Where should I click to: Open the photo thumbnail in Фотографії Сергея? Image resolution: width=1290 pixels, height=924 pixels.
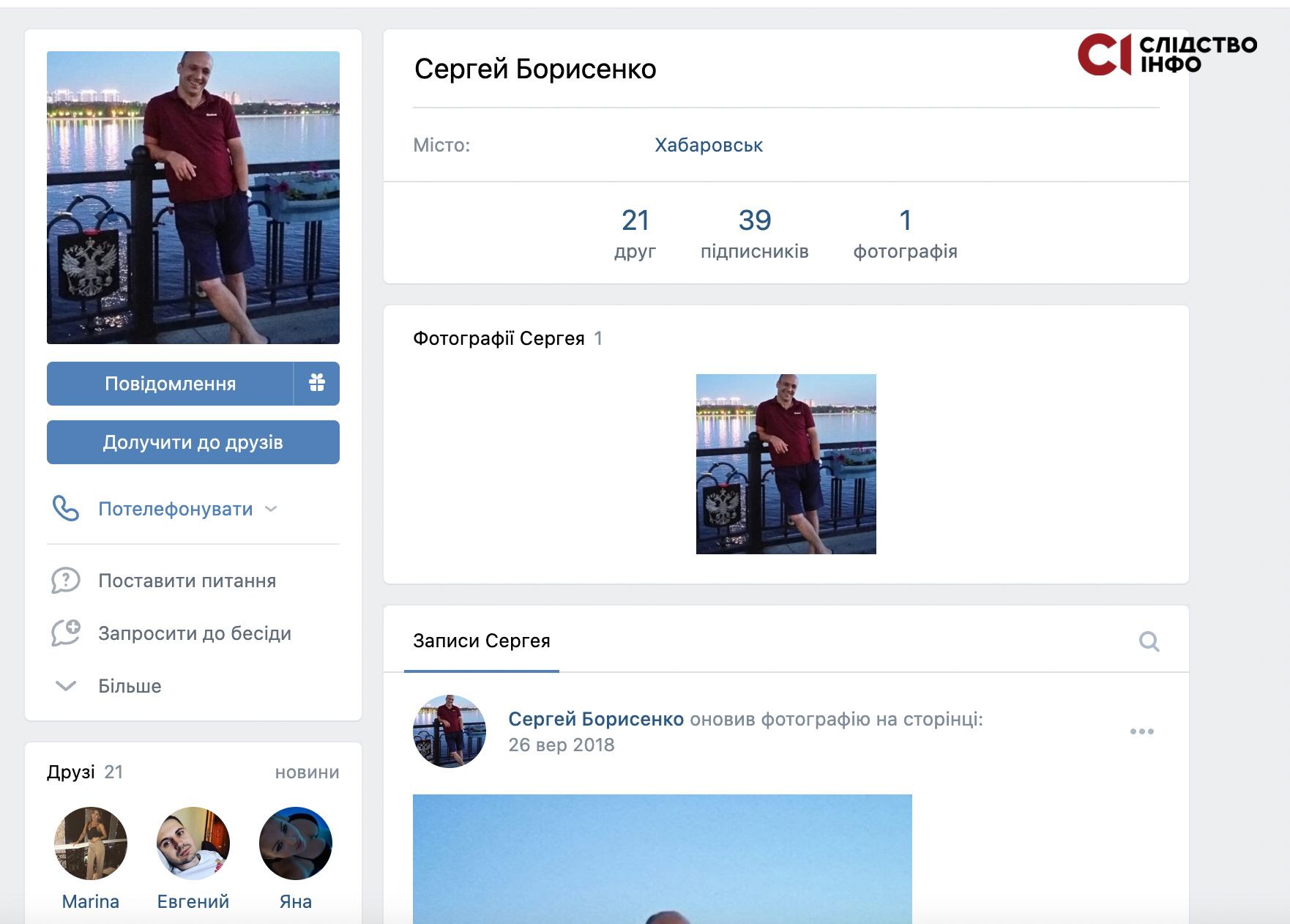pos(786,464)
